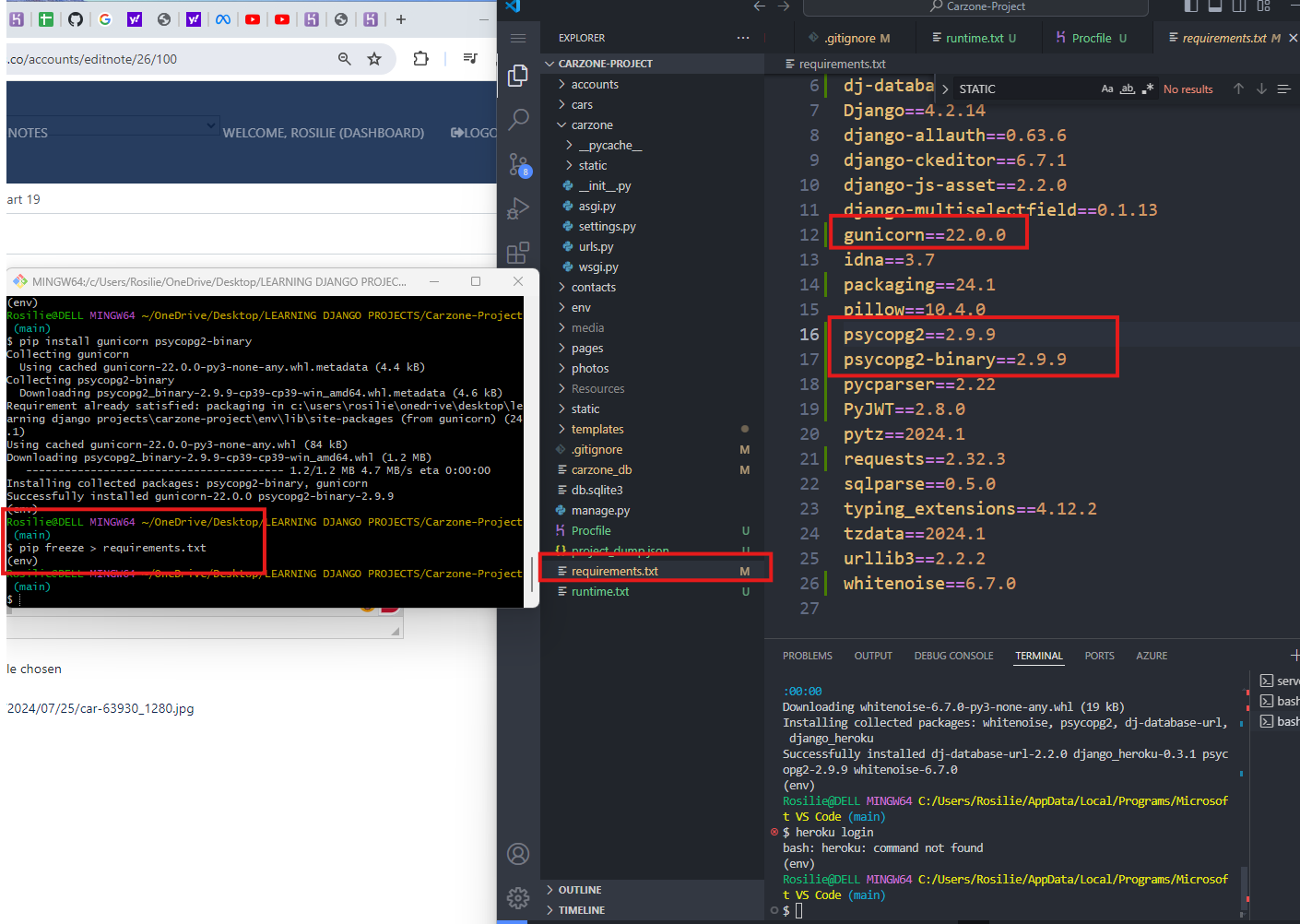Go back with the VS Code navigation arrow

[x=760, y=6]
